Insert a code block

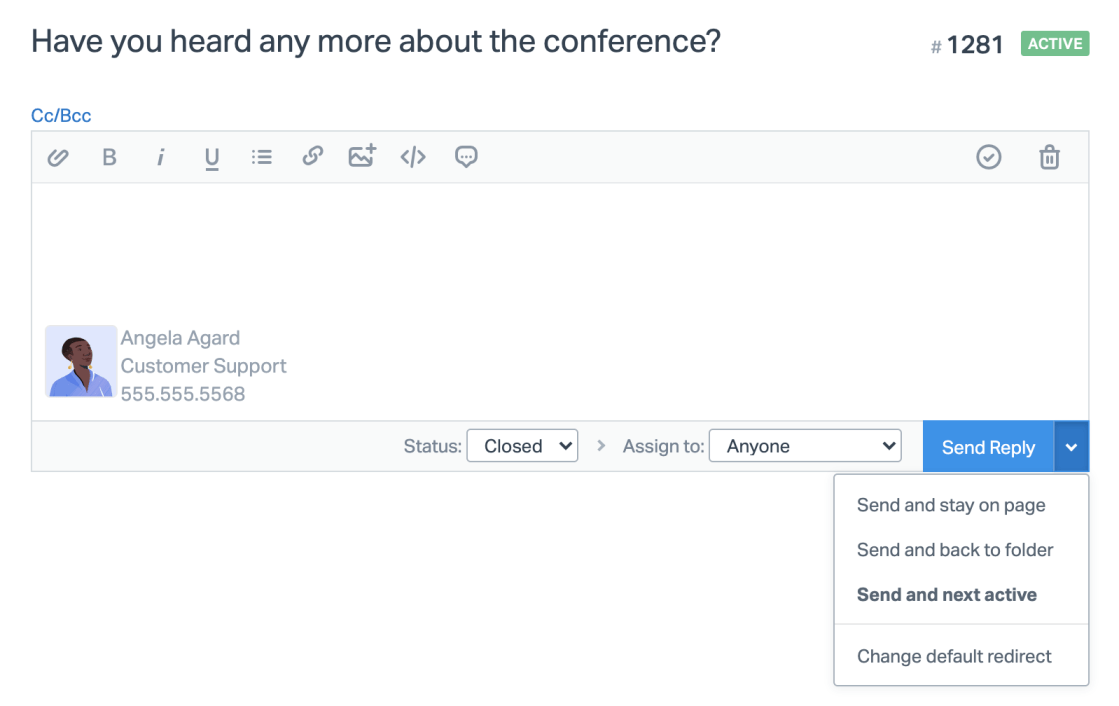click(413, 157)
